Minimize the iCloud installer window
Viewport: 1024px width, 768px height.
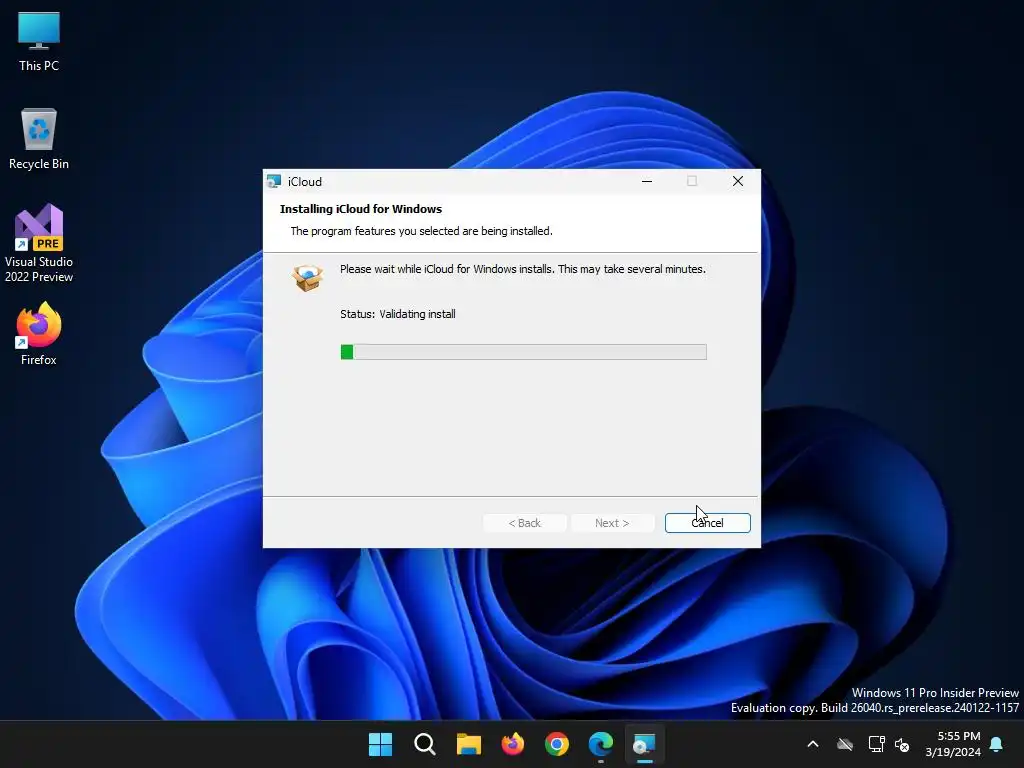point(647,182)
